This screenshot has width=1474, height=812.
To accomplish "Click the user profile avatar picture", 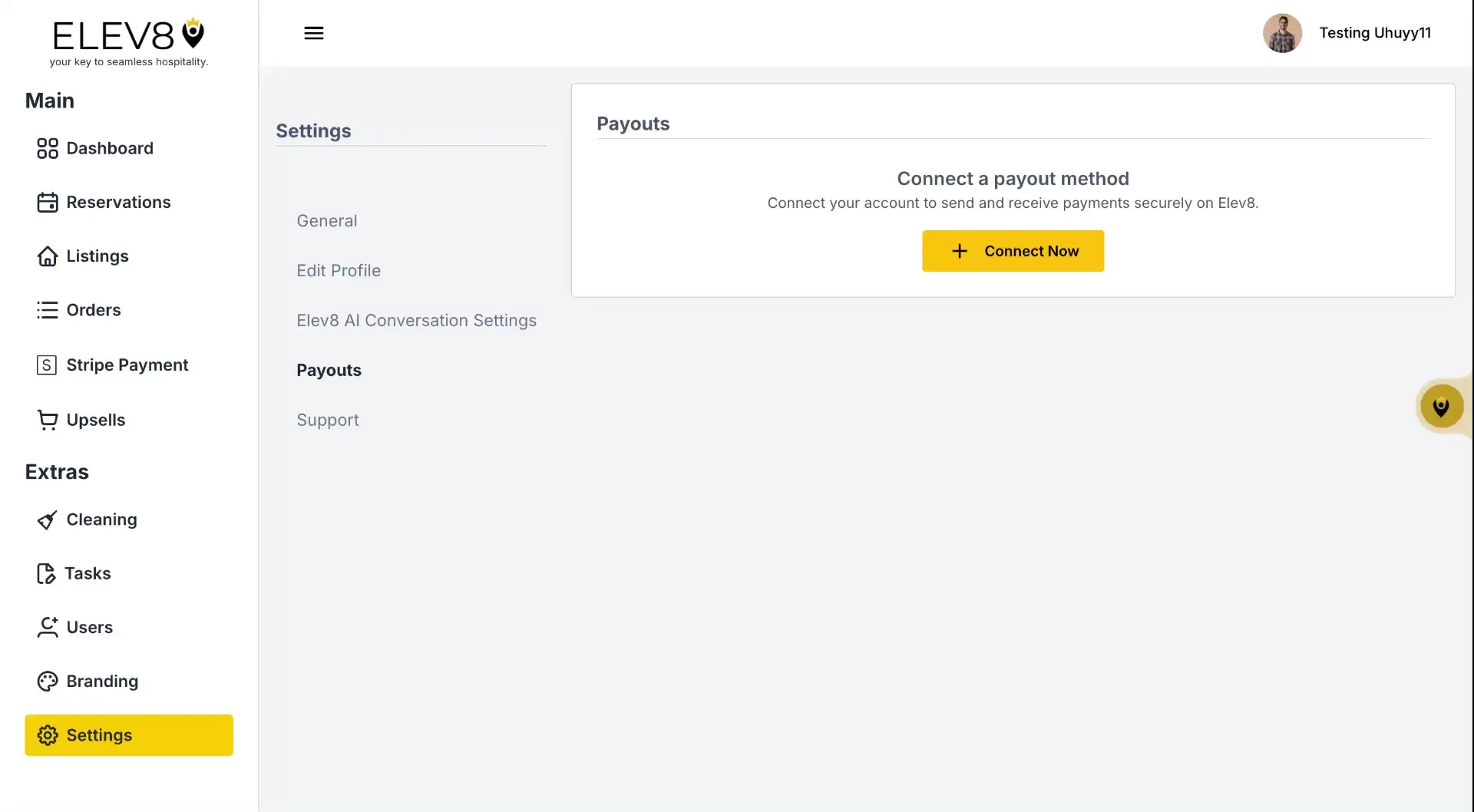I will tap(1282, 33).
